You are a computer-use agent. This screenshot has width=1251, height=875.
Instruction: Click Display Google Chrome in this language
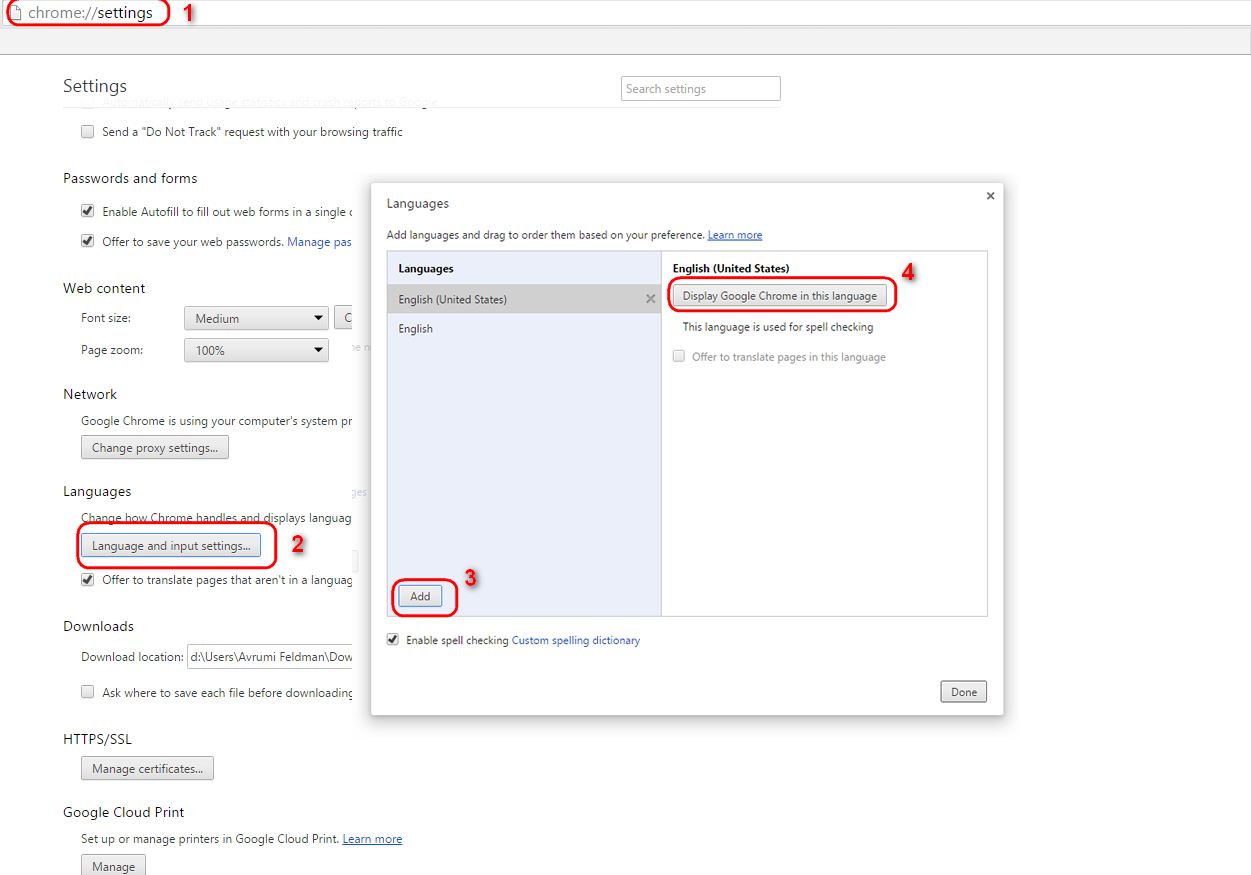(x=780, y=296)
